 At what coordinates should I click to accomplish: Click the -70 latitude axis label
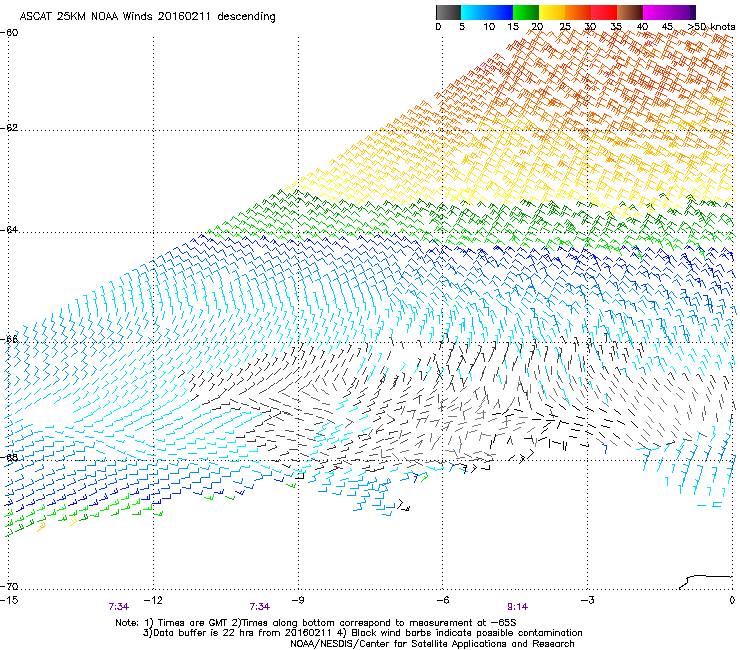pyautogui.click(x=9, y=586)
